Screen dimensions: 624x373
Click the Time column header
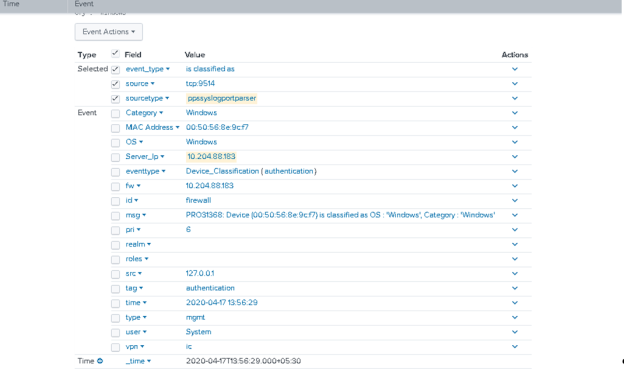(11, 4)
